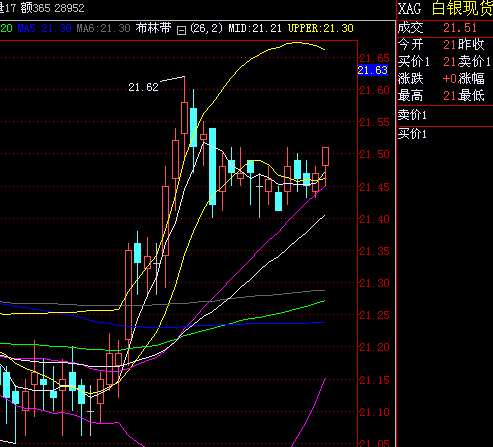Click the 最高 label
Image resolution: width=493 pixels, height=447 pixels.
(x=411, y=96)
